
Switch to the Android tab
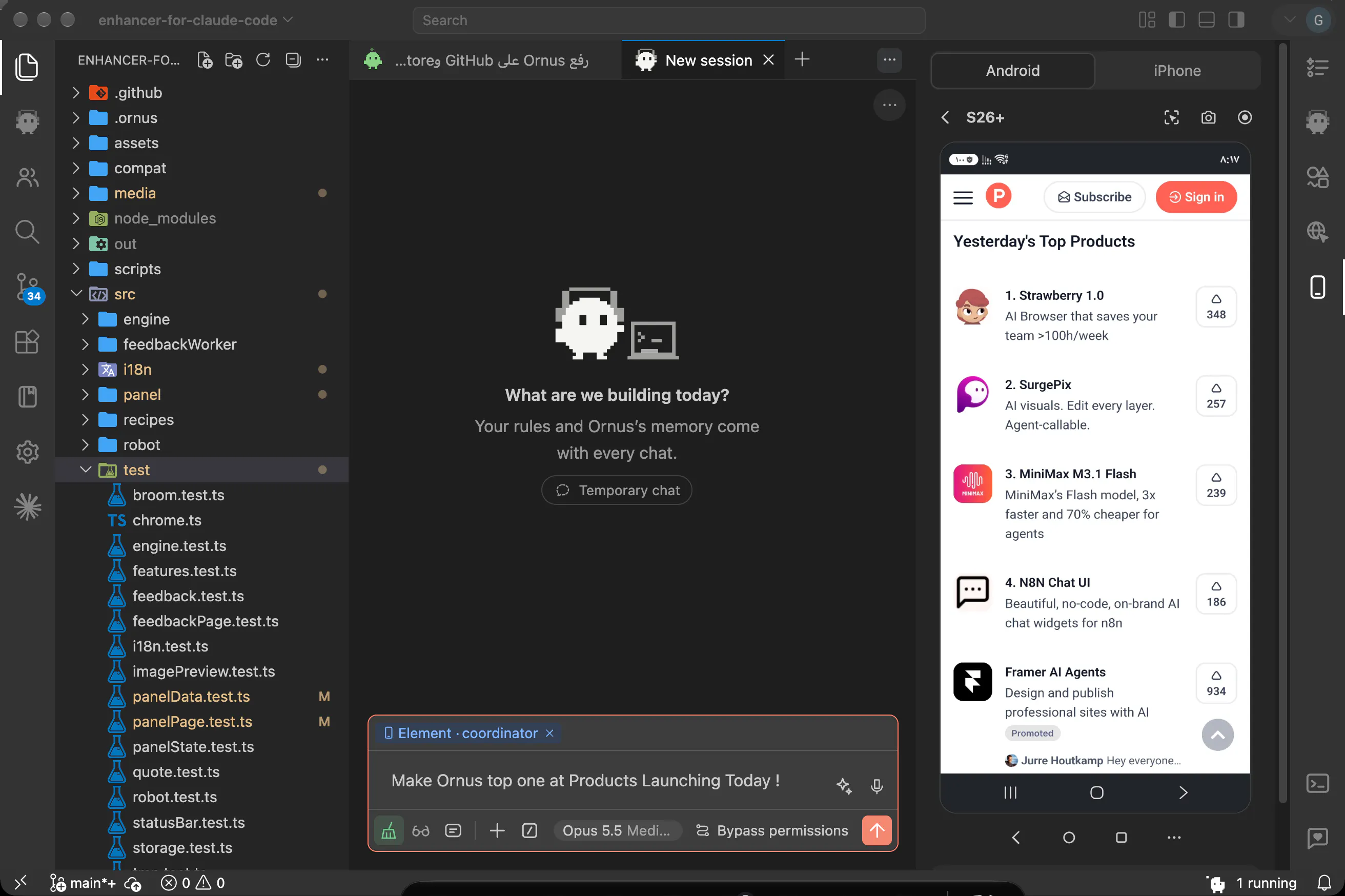1012,71
